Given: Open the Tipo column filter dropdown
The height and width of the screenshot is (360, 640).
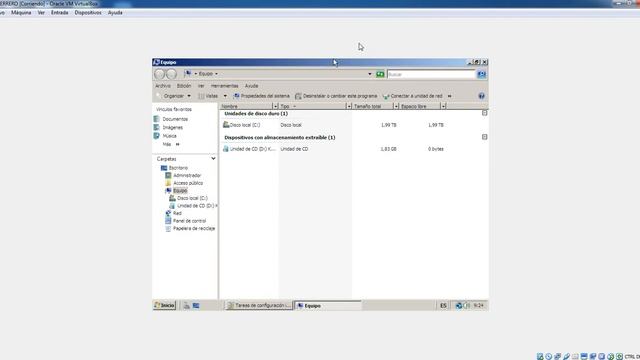Looking at the screenshot, I should pos(349,106).
